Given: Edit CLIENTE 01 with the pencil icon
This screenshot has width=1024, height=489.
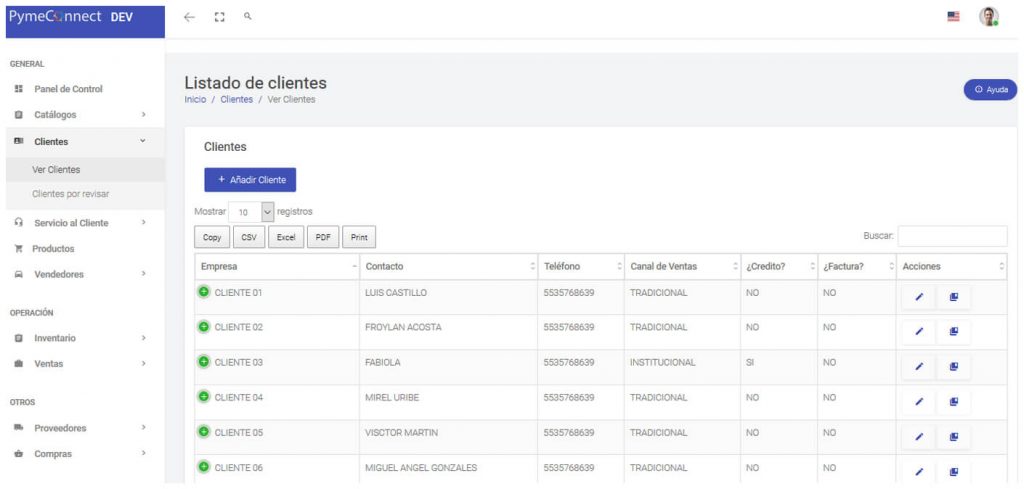Looking at the screenshot, I should point(919,297).
